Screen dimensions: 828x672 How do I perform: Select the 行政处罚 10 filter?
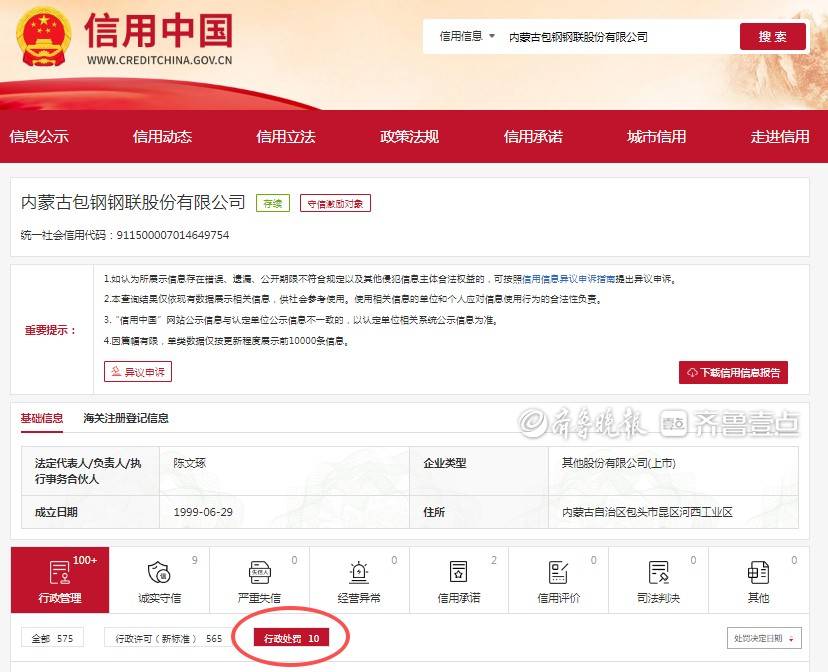click(x=291, y=638)
